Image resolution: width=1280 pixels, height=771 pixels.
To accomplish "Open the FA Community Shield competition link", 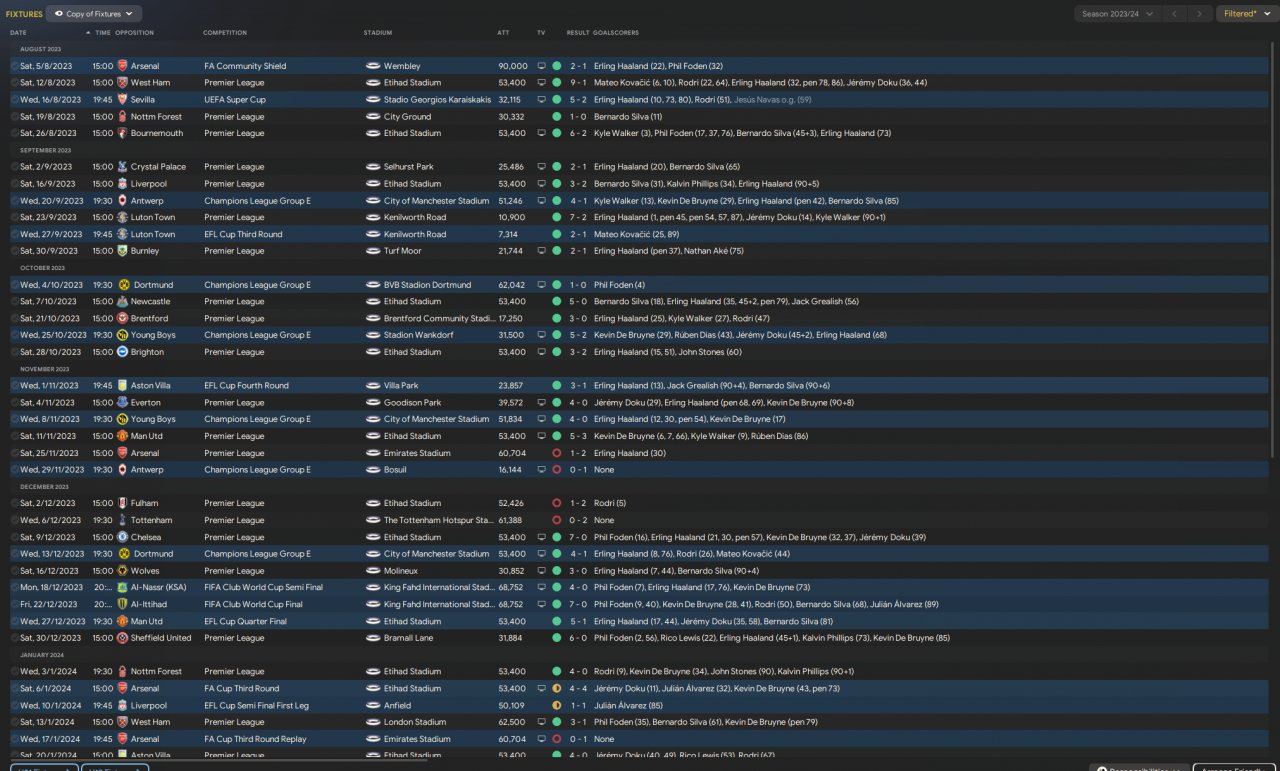I will point(245,66).
